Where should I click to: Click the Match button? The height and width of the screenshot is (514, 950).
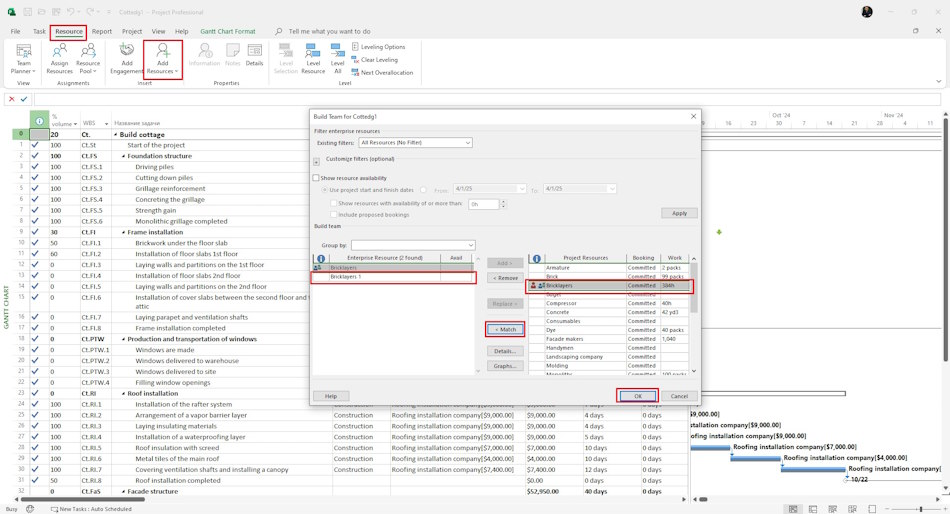(x=505, y=329)
